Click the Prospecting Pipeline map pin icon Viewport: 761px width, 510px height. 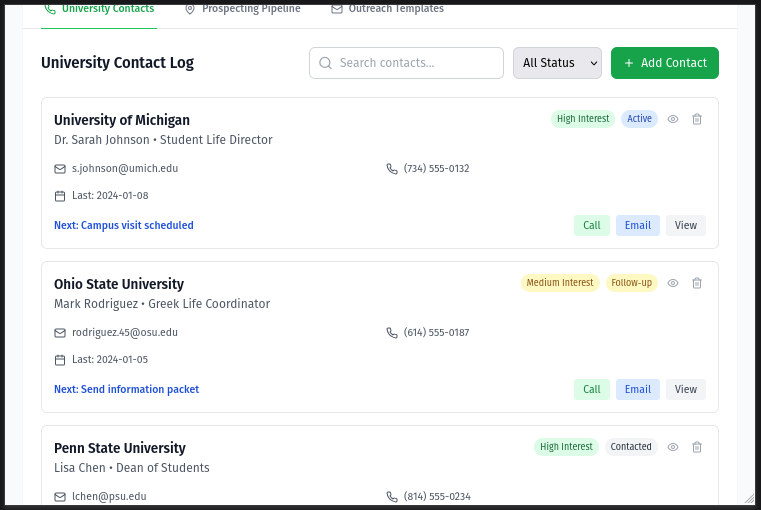190,9
